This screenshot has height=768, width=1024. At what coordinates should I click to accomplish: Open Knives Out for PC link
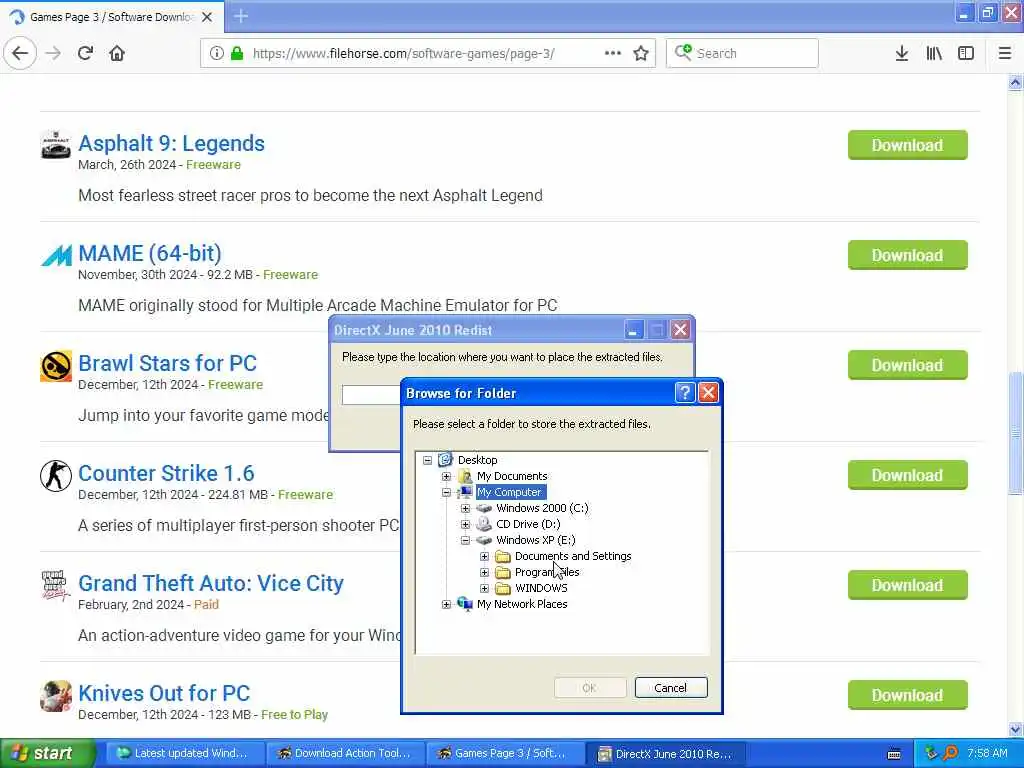[x=164, y=694]
